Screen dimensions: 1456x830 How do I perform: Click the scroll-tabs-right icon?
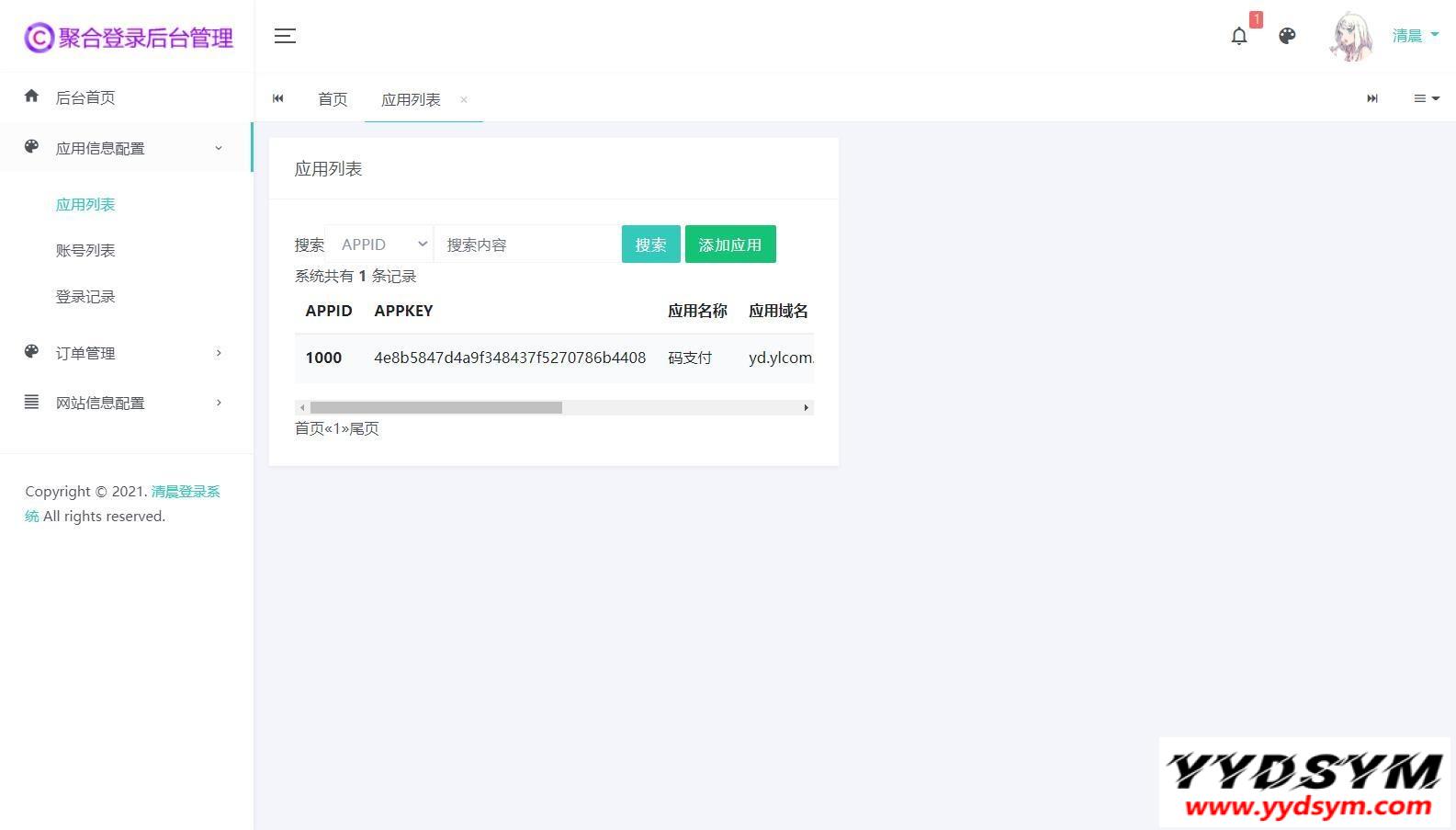pos(1372,98)
